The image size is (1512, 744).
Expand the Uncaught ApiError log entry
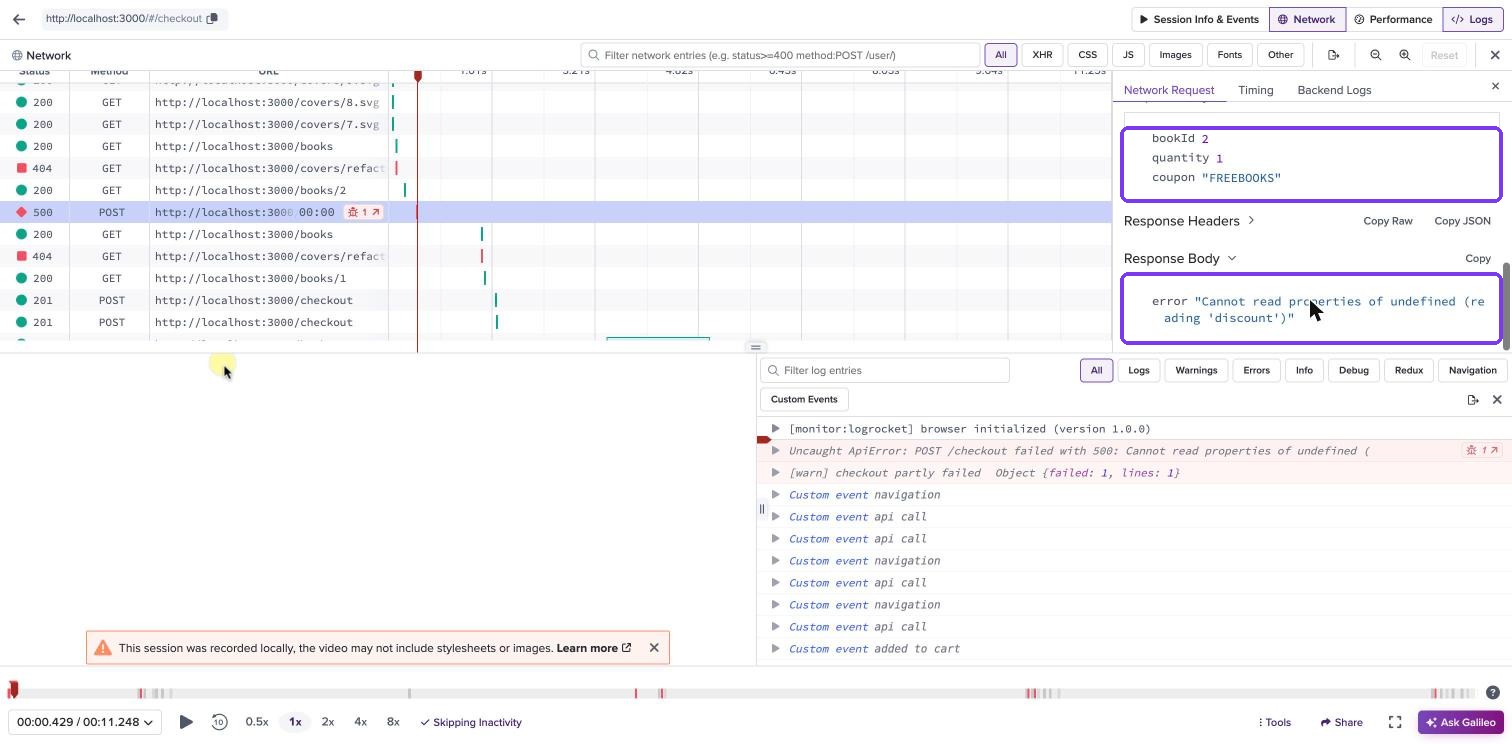775,451
